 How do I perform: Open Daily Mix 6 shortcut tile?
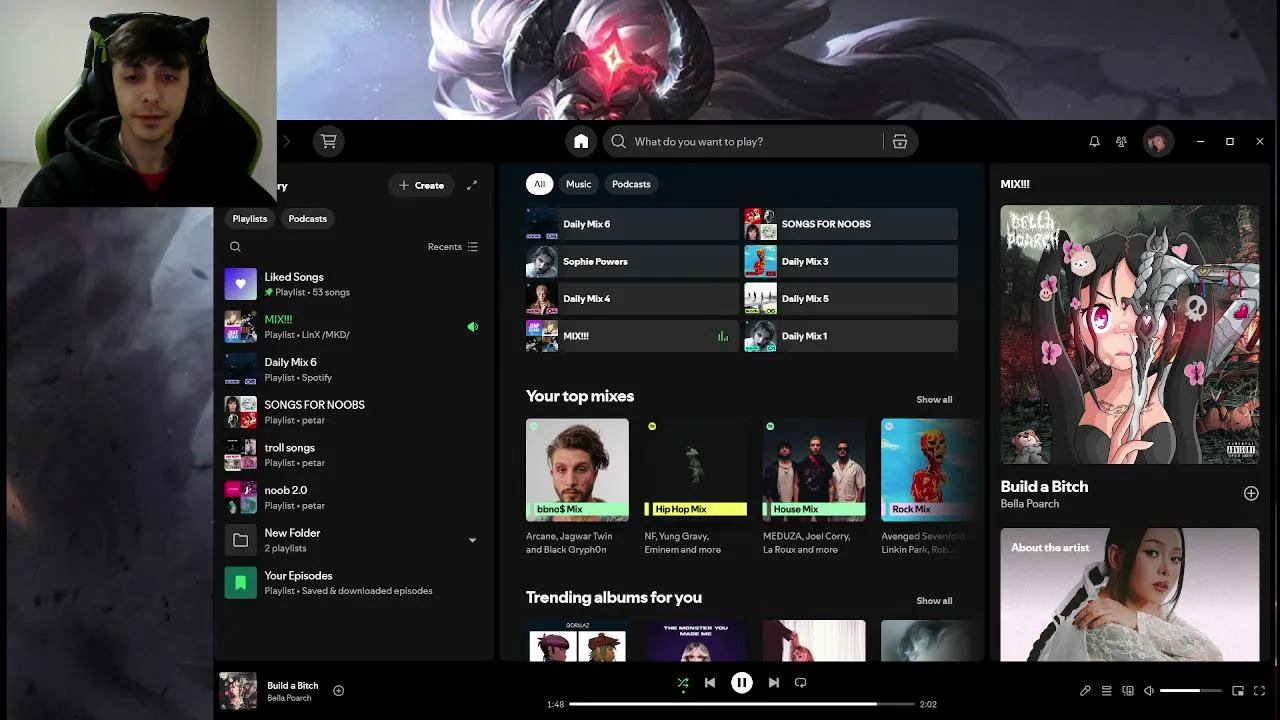632,224
